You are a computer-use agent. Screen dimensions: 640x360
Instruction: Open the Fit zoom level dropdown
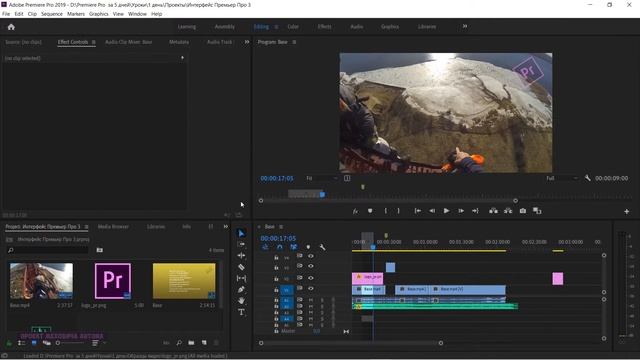click(x=322, y=178)
